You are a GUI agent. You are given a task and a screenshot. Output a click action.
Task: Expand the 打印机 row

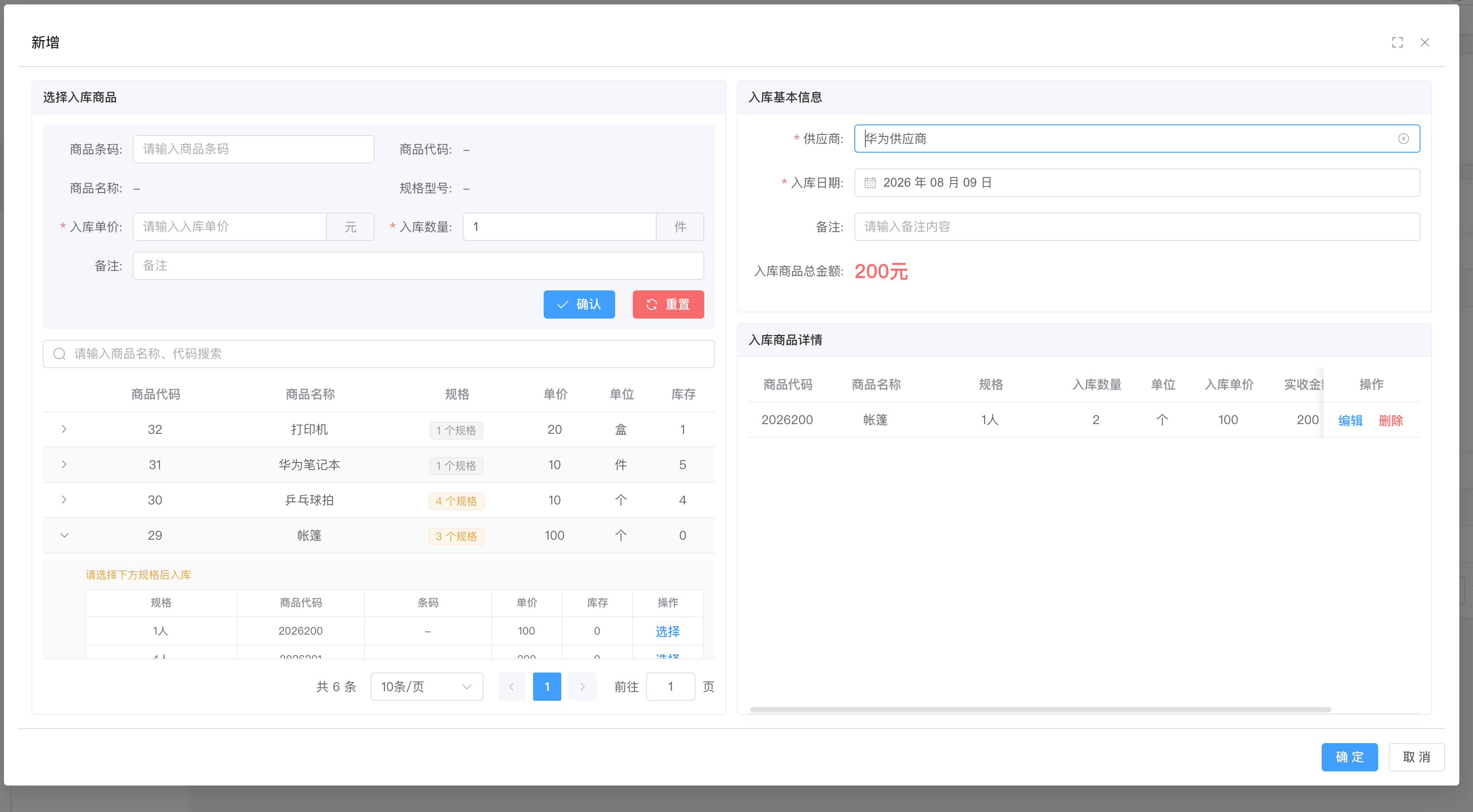click(64, 429)
